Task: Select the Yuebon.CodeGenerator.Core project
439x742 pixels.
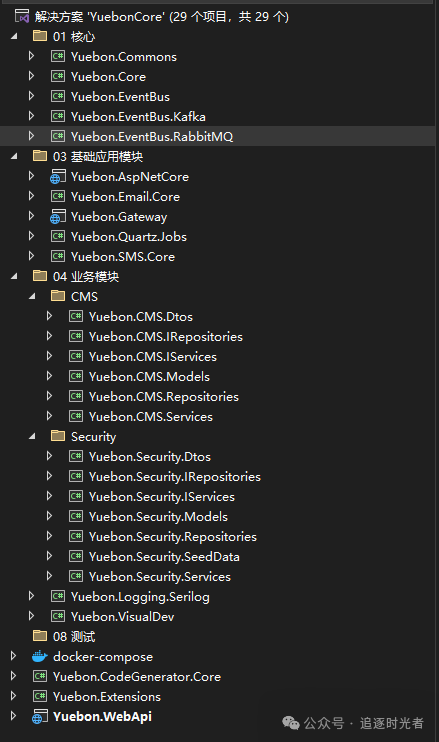Action: pyautogui.click(x=137, y=677)
